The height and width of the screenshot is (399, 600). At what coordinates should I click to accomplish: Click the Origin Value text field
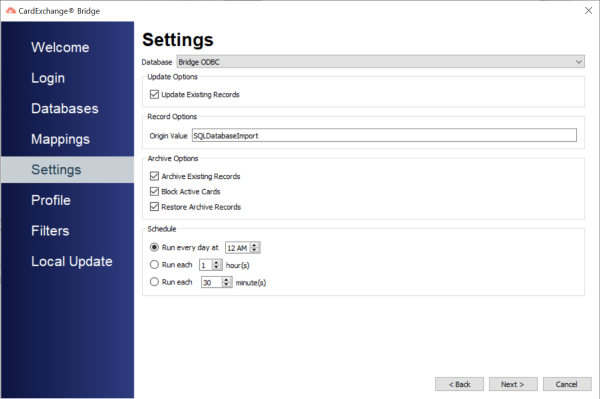point(384,135)
